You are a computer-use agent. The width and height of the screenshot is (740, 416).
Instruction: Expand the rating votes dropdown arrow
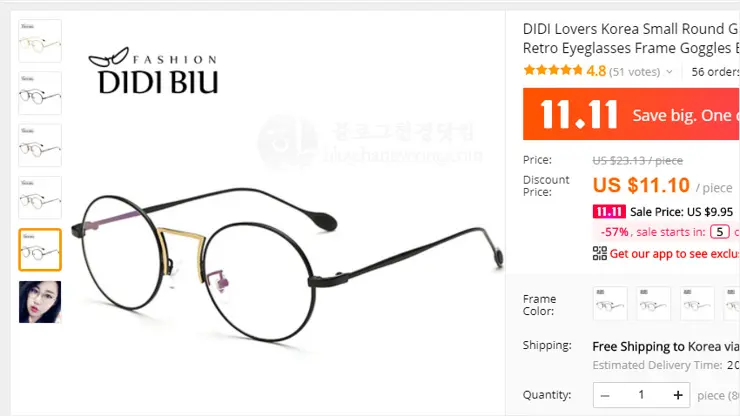click(x=669, y=72)
